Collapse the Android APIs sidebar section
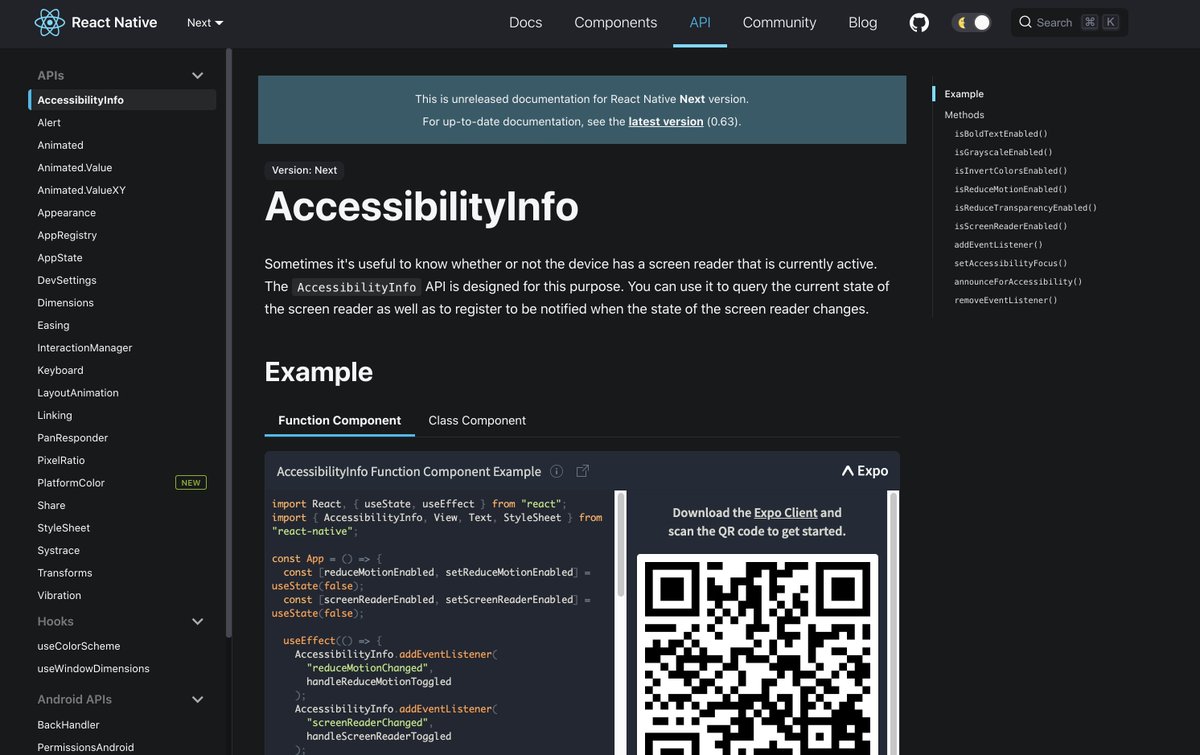This screenshot has height=755, width=1200. (198, 699)
